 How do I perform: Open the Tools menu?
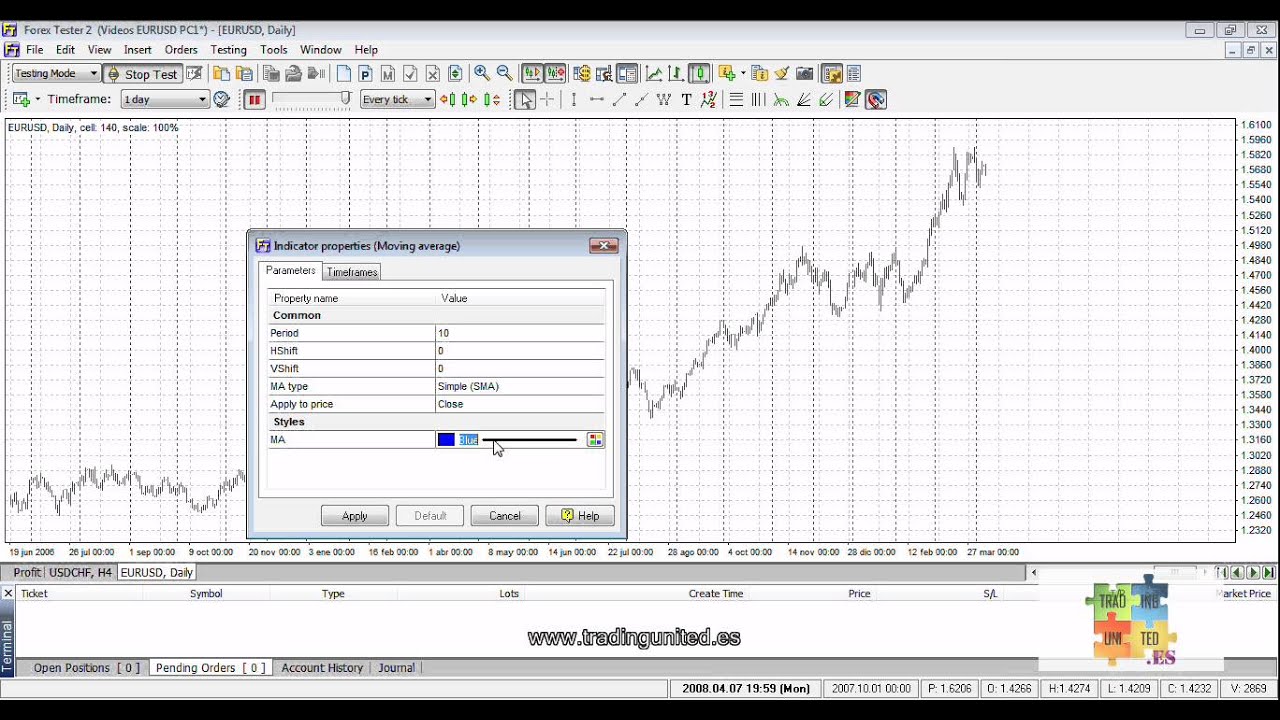point(274,50)
